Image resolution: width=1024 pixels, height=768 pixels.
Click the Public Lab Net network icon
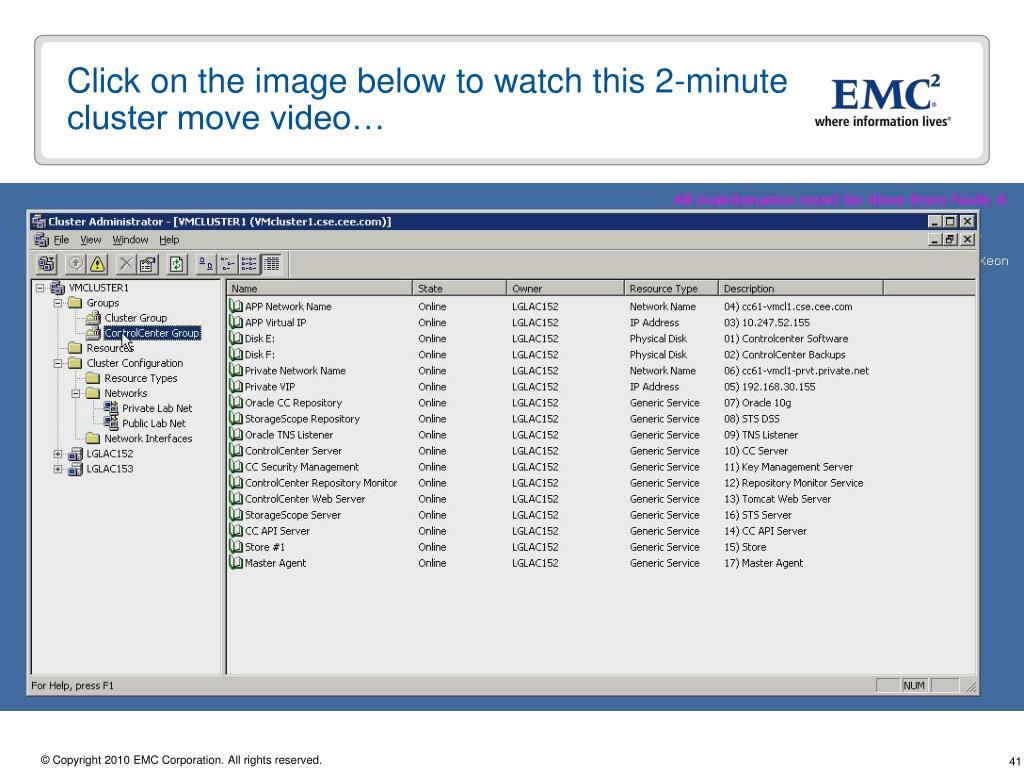click(x=111, y=423)
